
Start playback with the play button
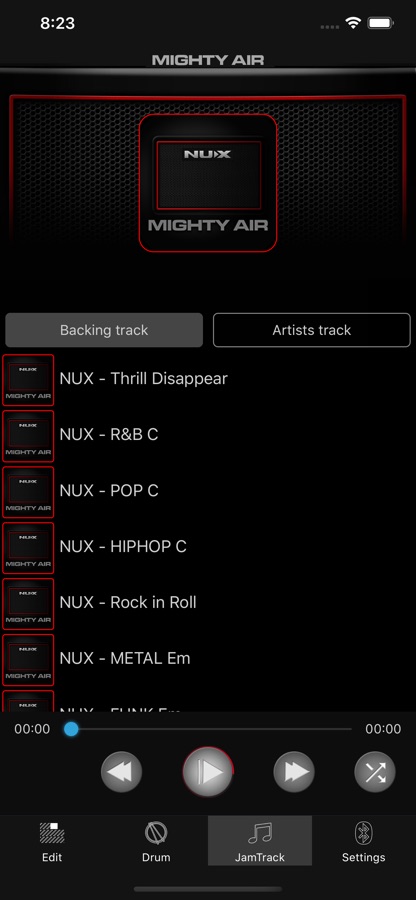coord(208,772)
